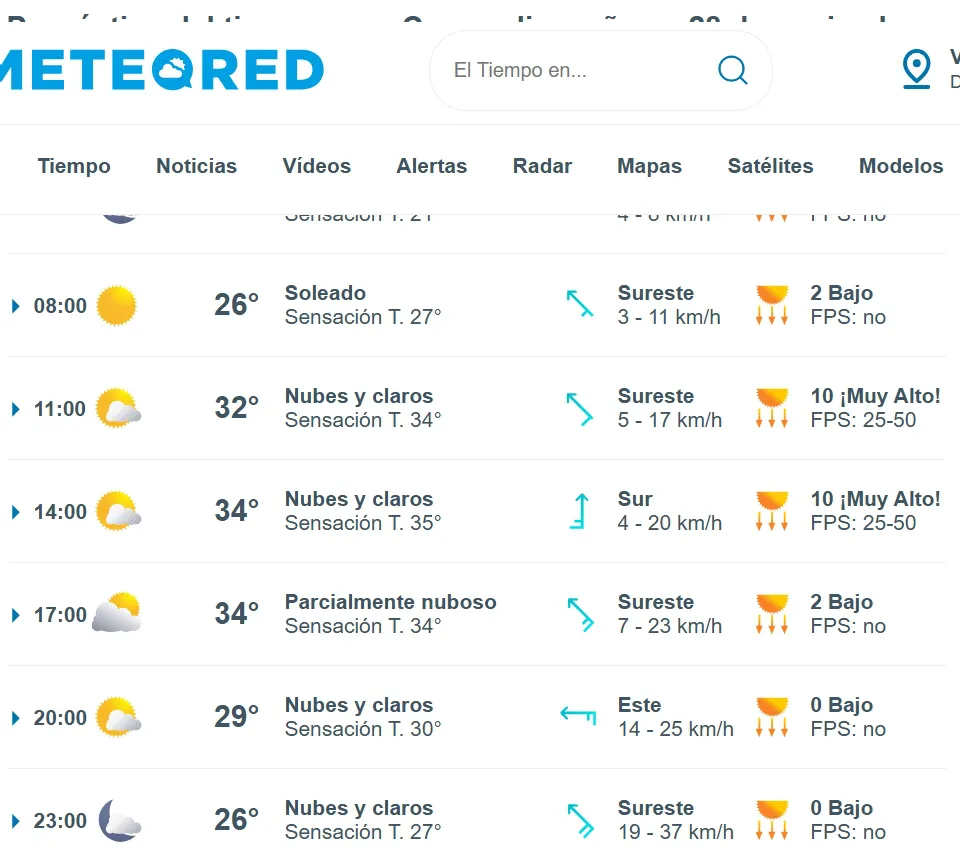
Task: Click the cloudy sun icon at 17:00
Action: coord(116,614)
